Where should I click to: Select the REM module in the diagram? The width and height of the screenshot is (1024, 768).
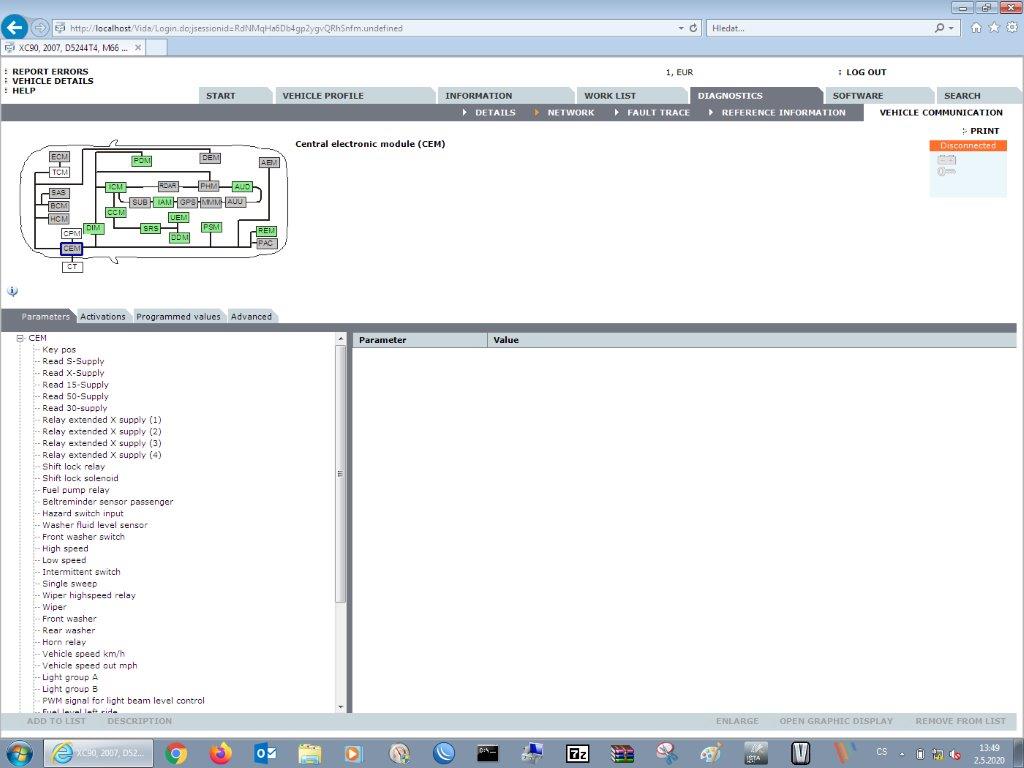[266, 231]
